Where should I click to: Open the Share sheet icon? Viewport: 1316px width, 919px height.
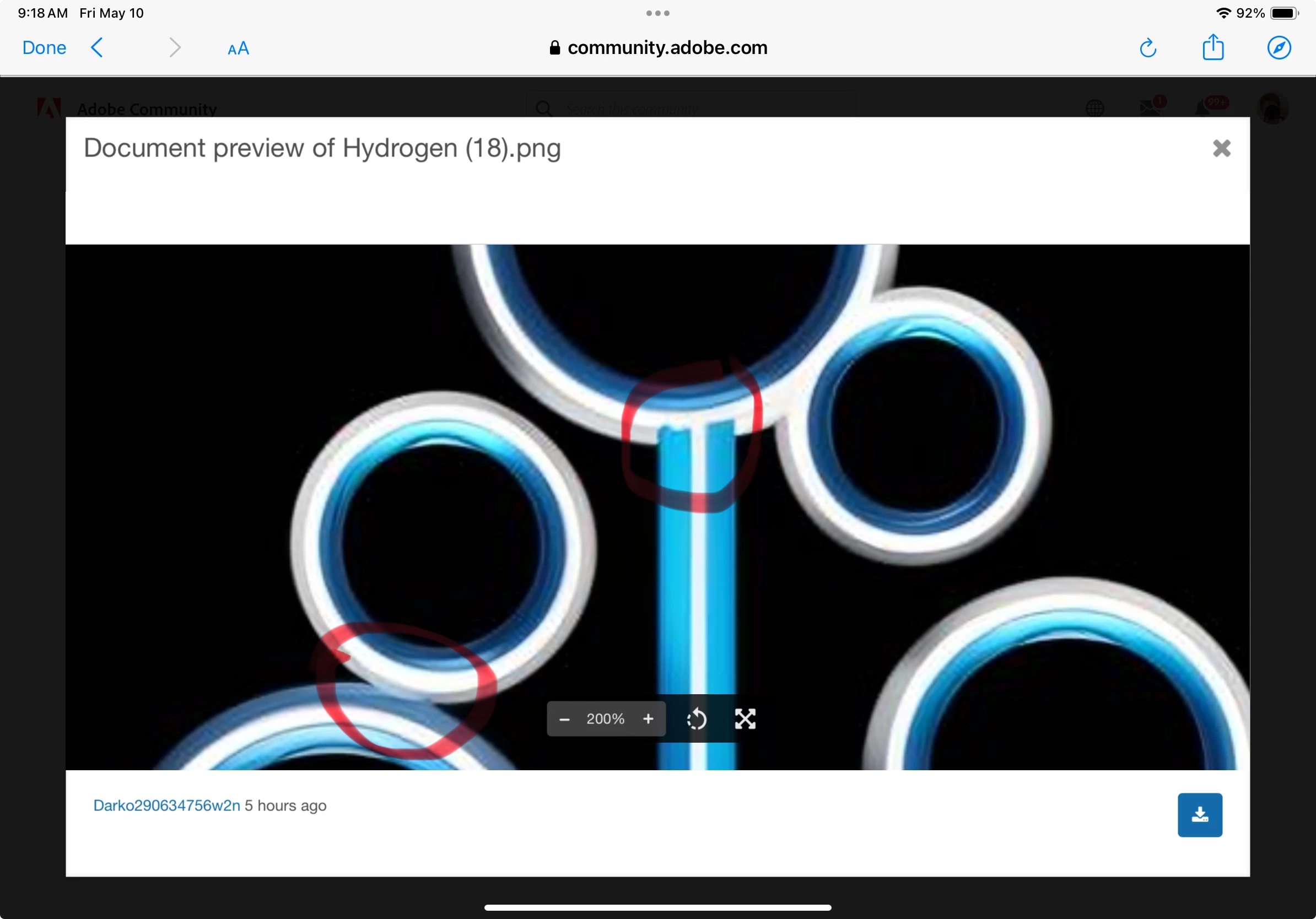pos(1213,47)
